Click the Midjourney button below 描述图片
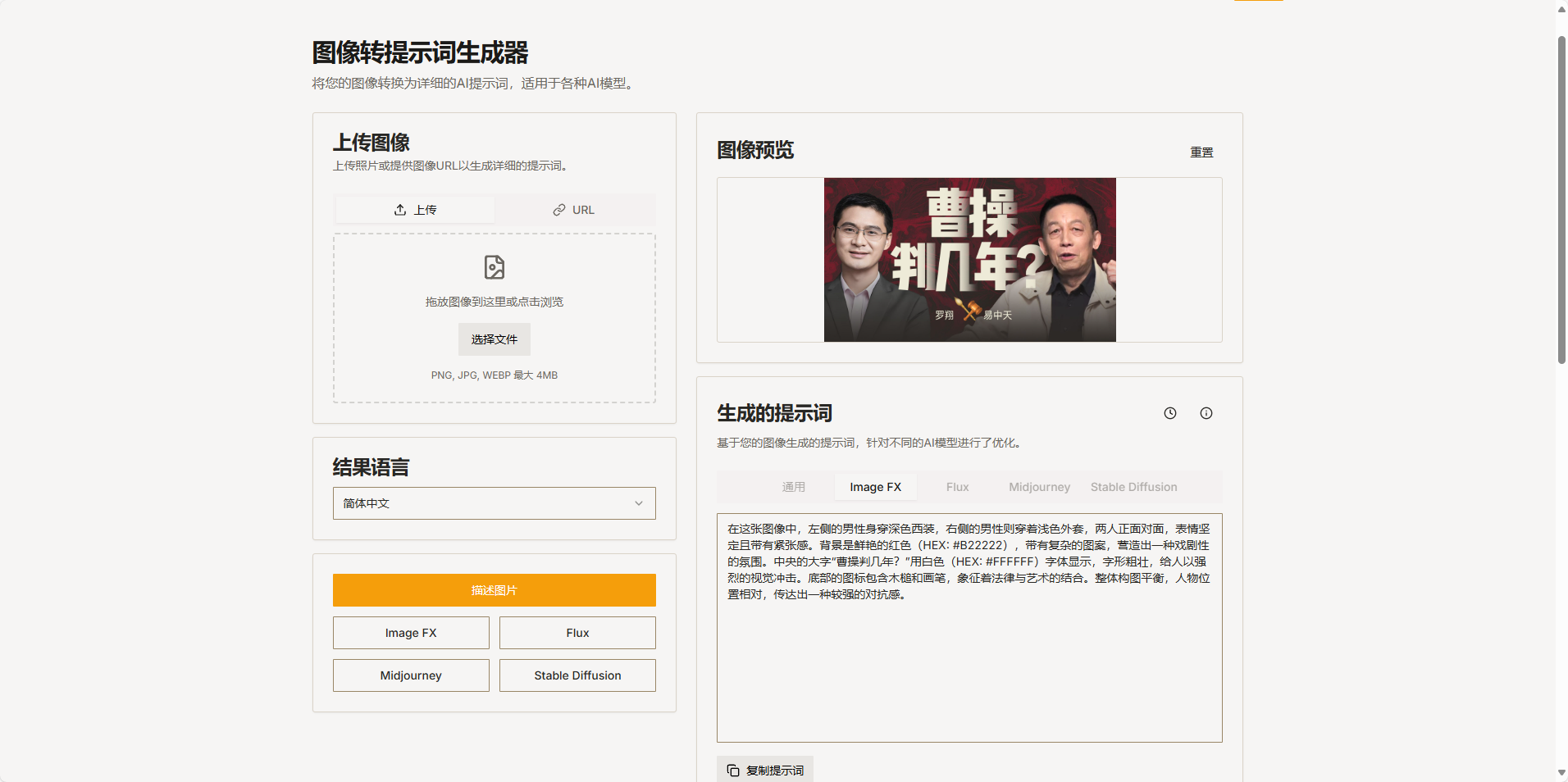Viewport: 1568px width, 782px height. click(x=411, y=675)
